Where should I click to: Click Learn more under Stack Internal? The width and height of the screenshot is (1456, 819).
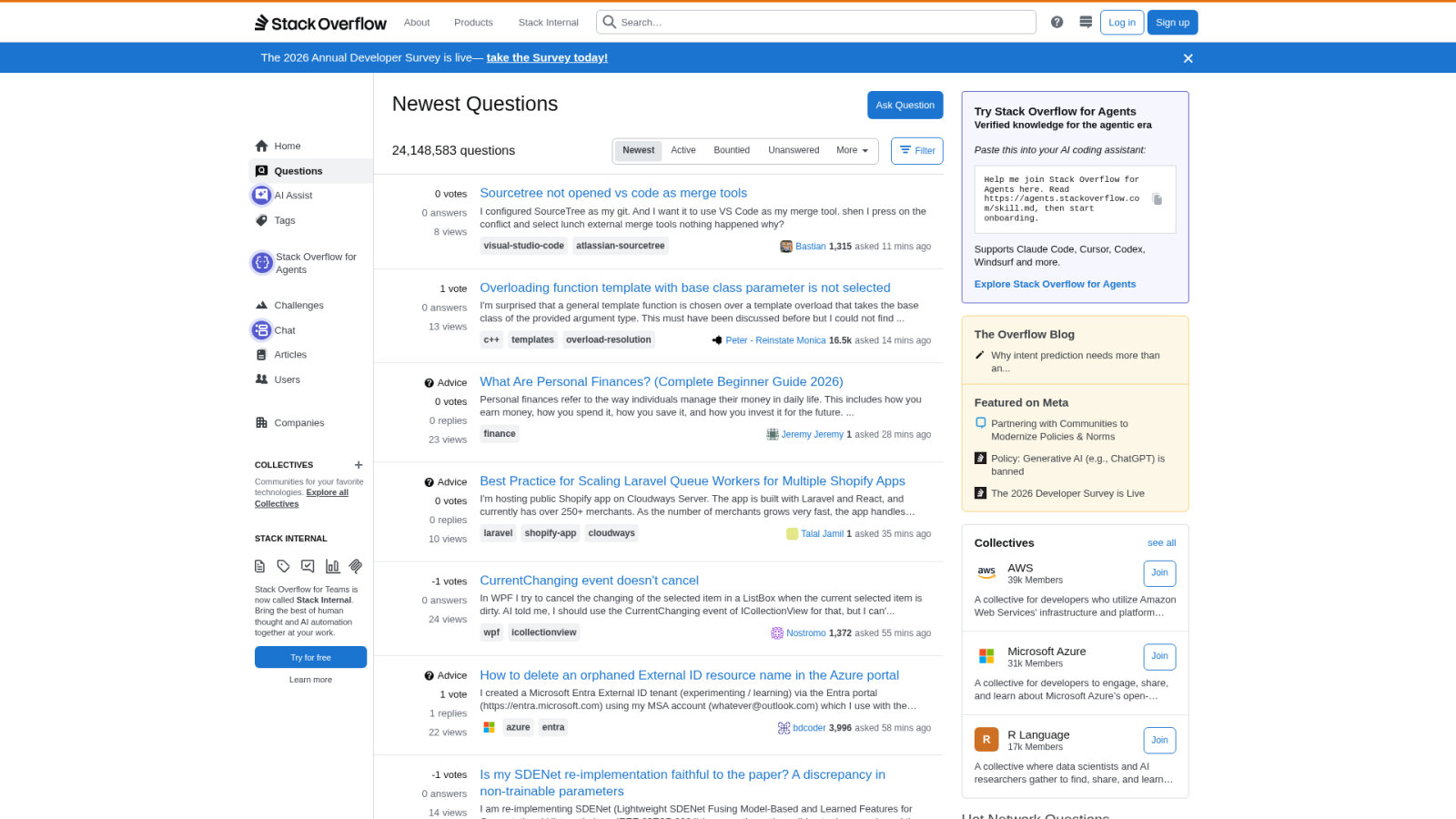coord(310,680)
